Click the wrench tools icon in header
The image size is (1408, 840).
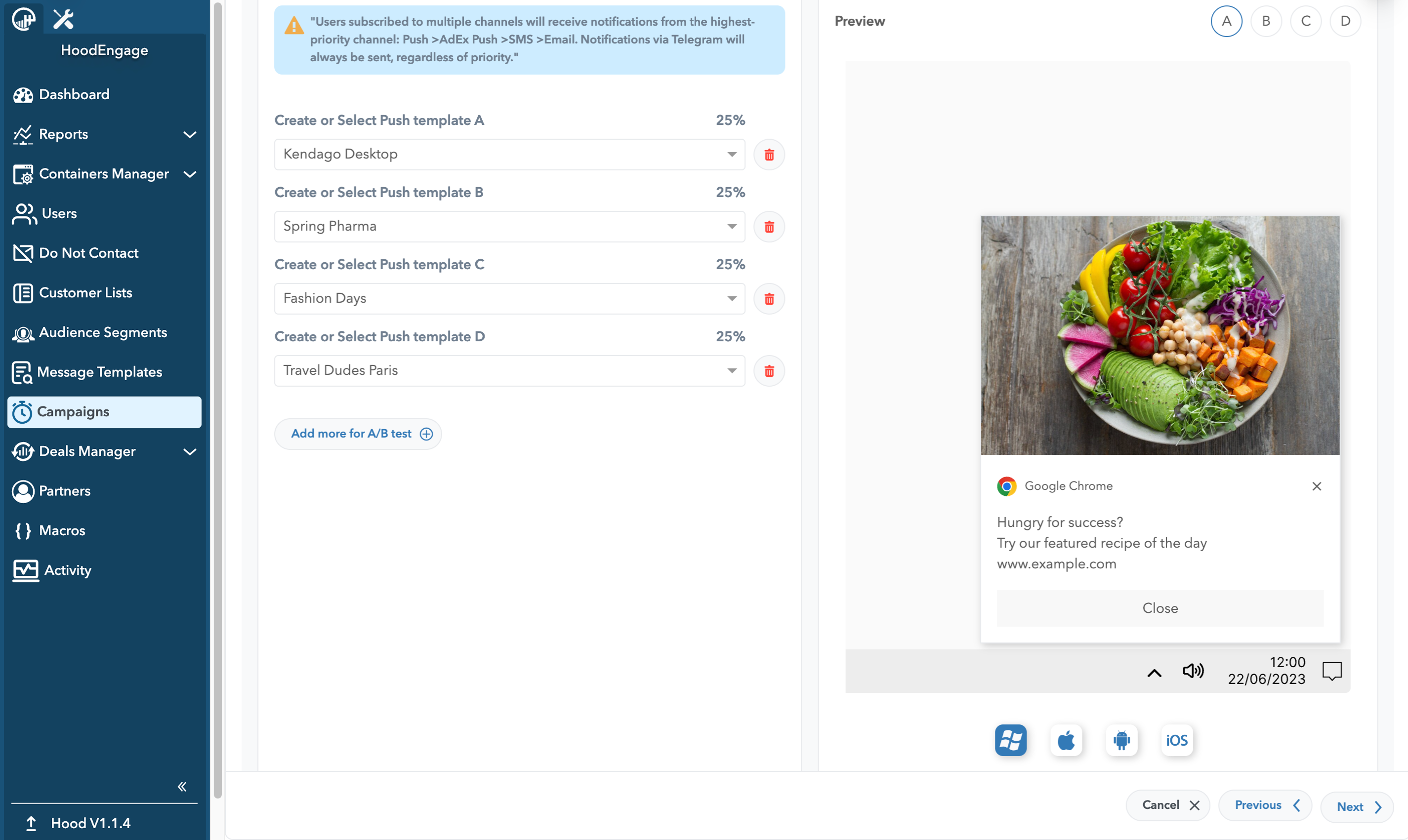63,19
